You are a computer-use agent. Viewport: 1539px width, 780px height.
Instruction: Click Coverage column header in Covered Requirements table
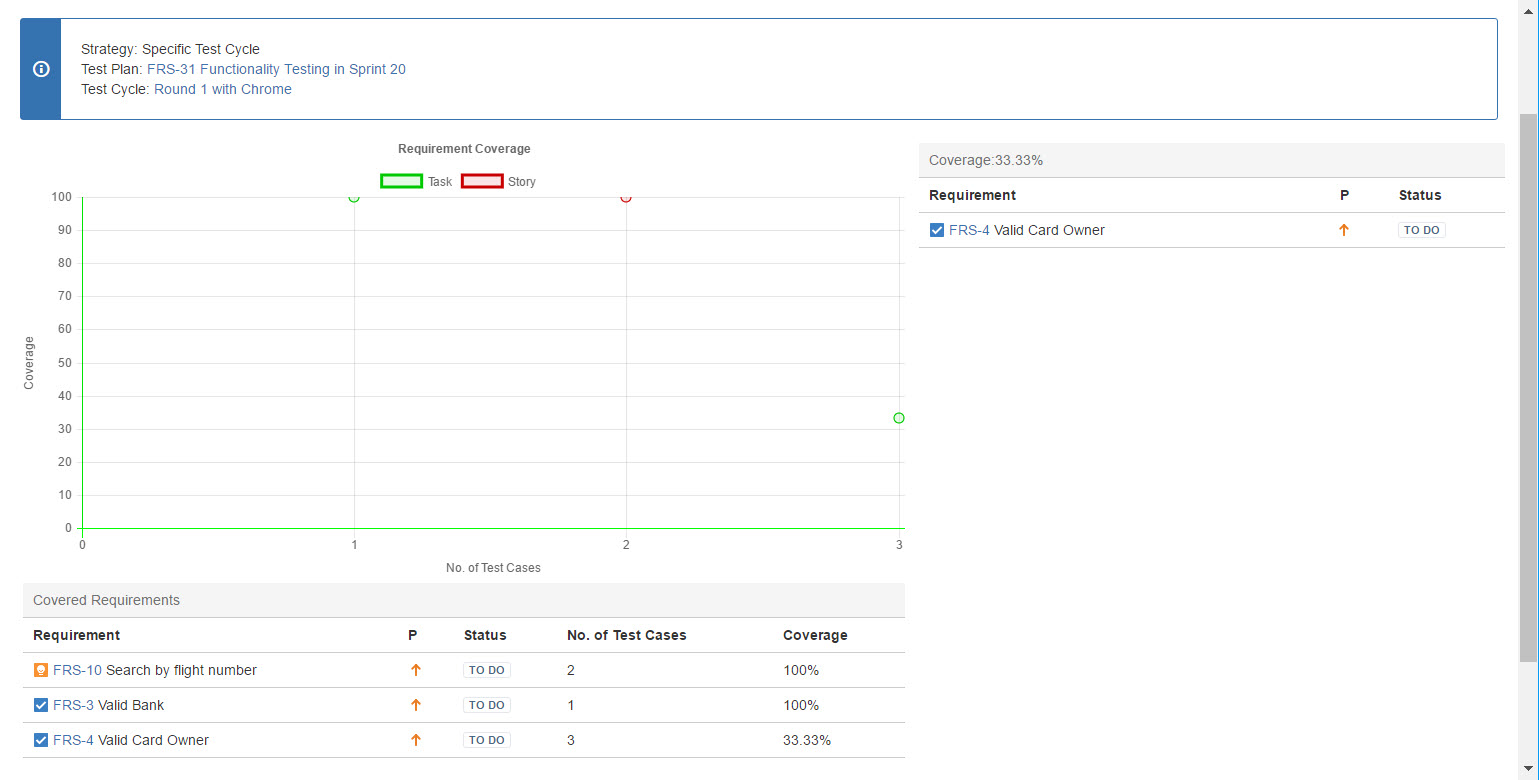(815, 635)
